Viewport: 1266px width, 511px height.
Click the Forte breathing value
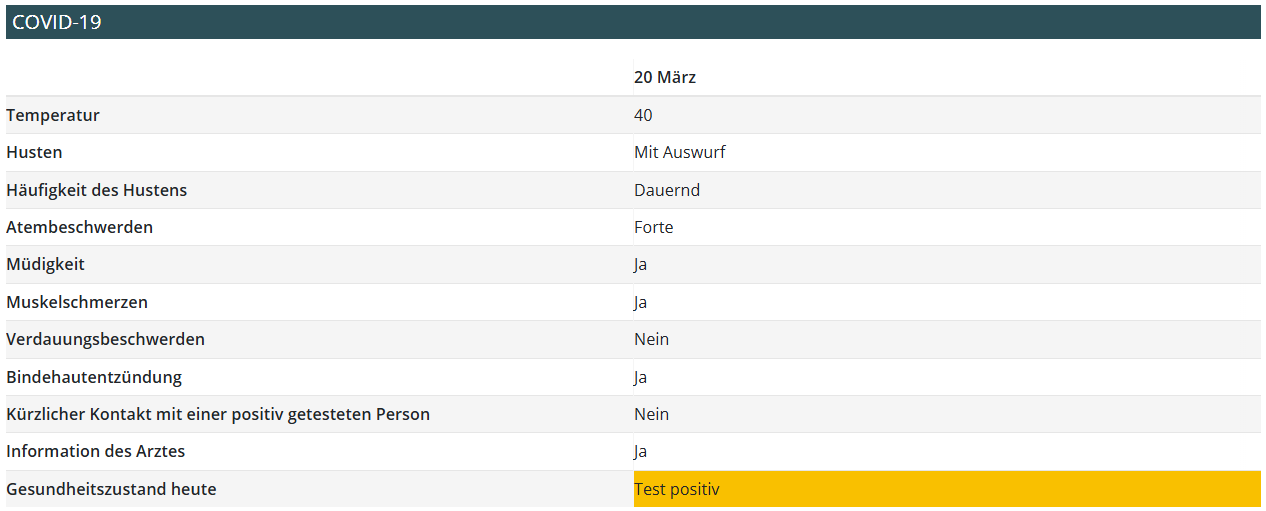(654, 227)
